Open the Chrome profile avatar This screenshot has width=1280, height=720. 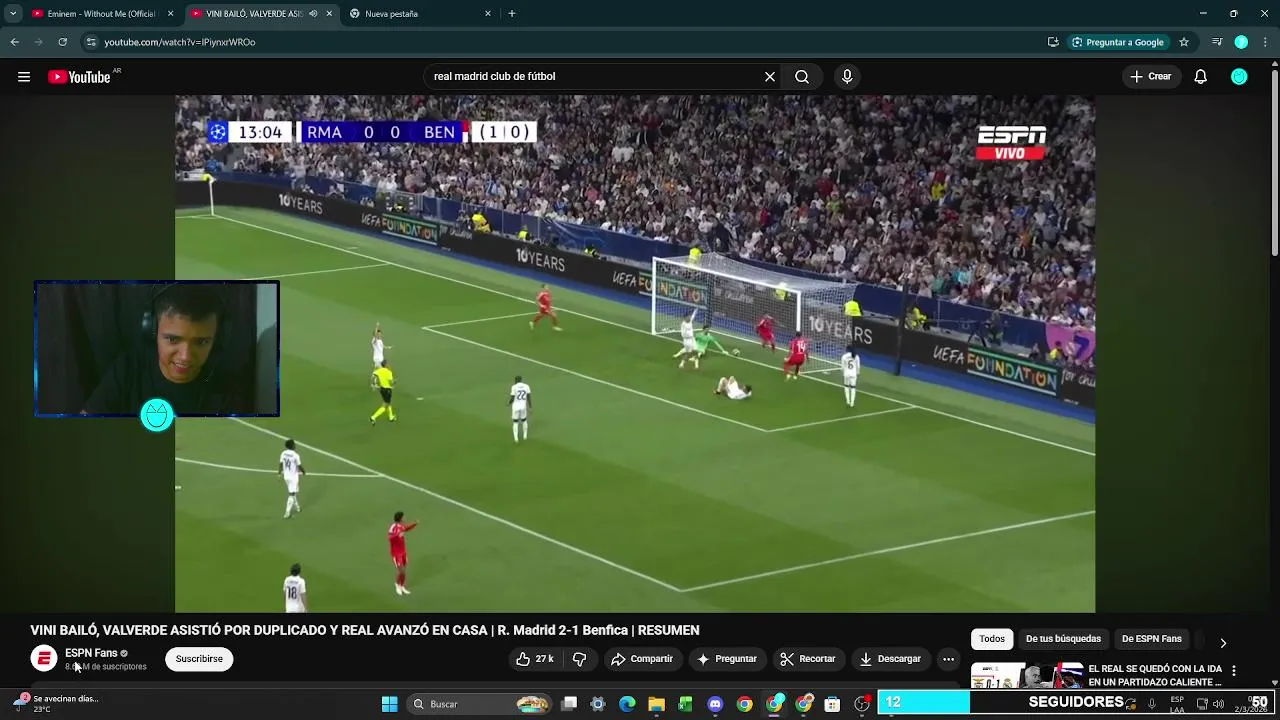(1241, 42)
